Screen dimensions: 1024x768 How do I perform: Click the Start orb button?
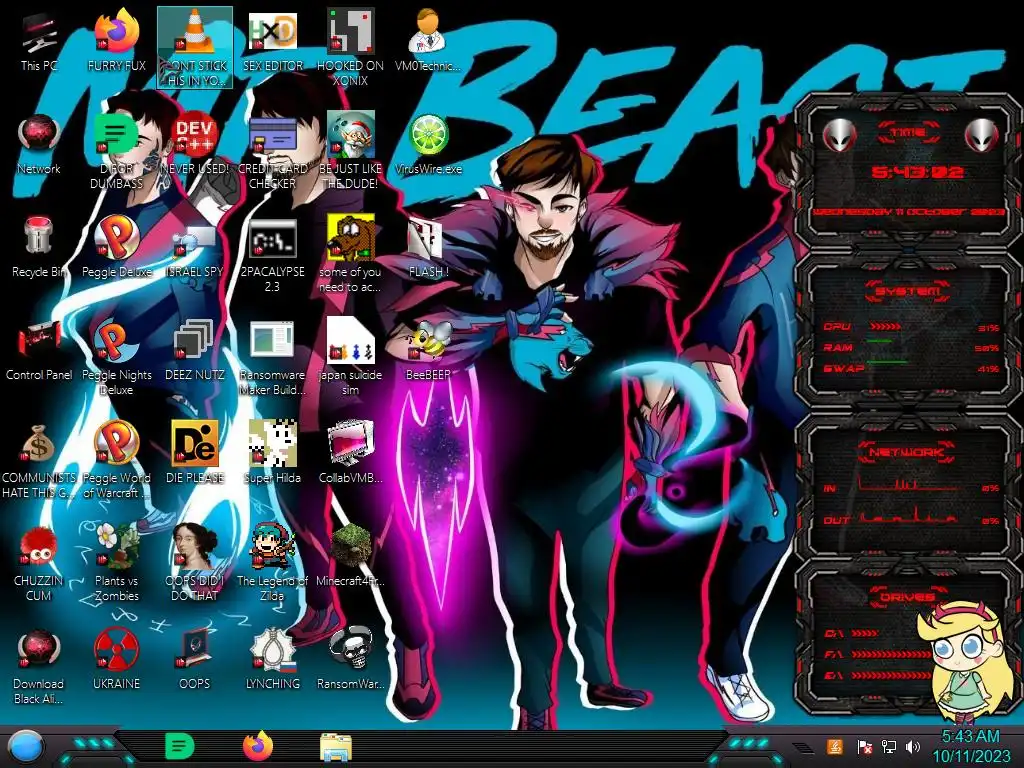coord(25,747)
